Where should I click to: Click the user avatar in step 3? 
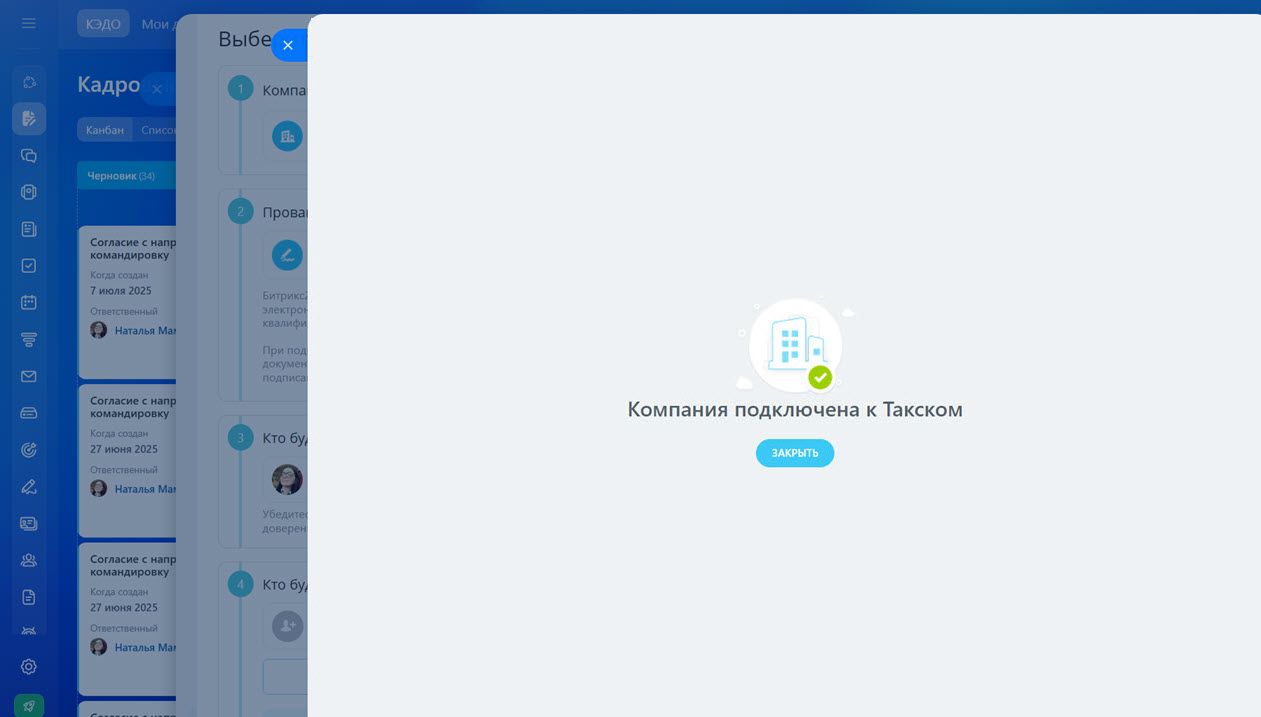[x=288, y=479]
